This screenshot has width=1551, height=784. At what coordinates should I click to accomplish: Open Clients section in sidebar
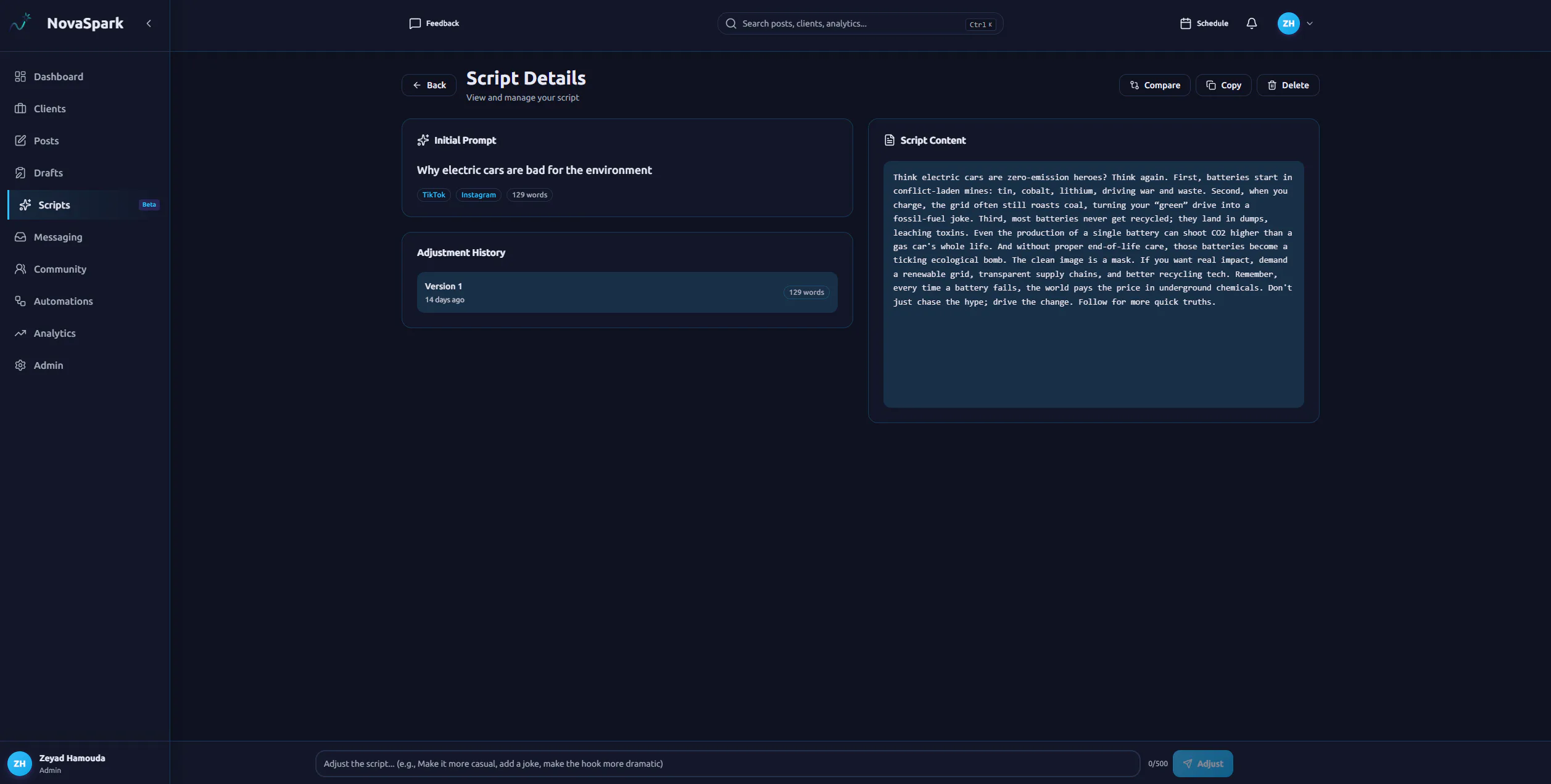pos(85,109)
